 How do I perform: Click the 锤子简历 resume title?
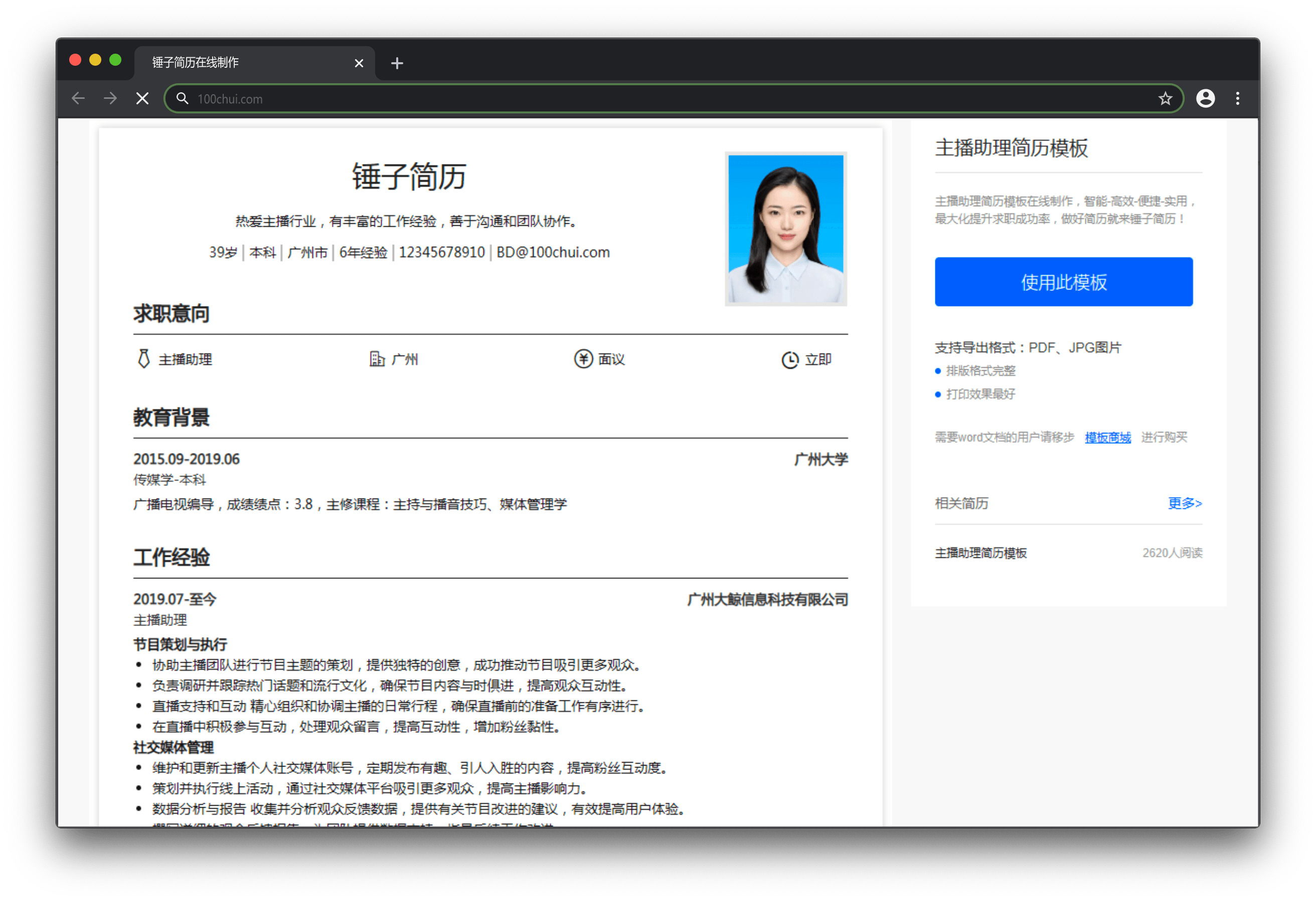409,176
